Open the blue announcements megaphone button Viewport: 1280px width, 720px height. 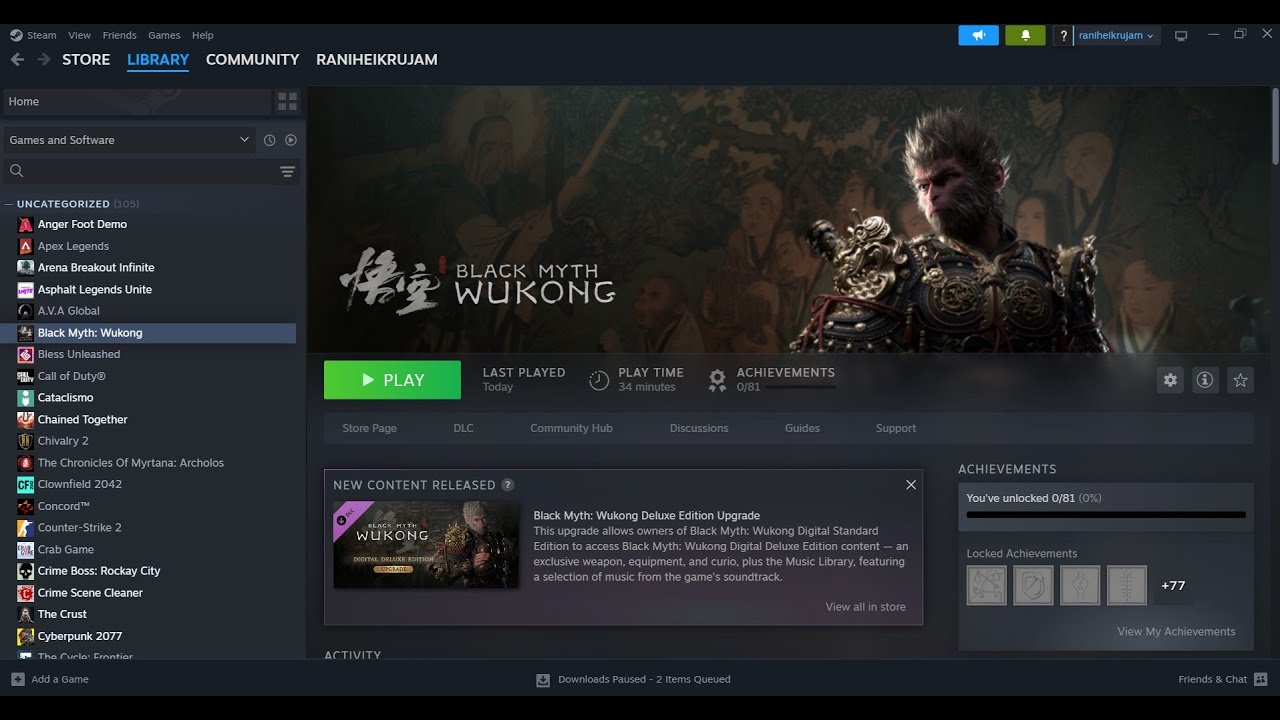pos(978,35)
